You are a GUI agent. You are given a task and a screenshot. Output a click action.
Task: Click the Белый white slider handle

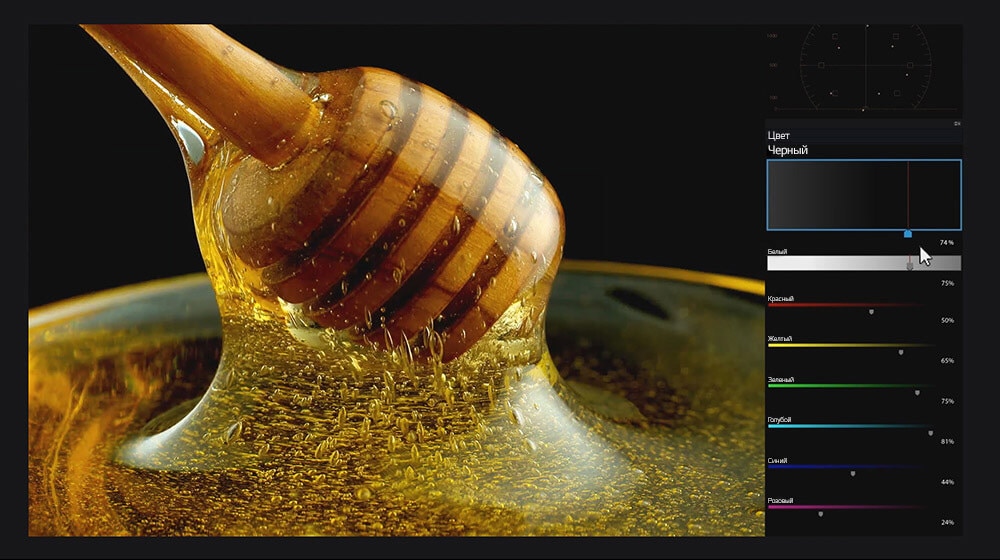click(x=910, y=267)
